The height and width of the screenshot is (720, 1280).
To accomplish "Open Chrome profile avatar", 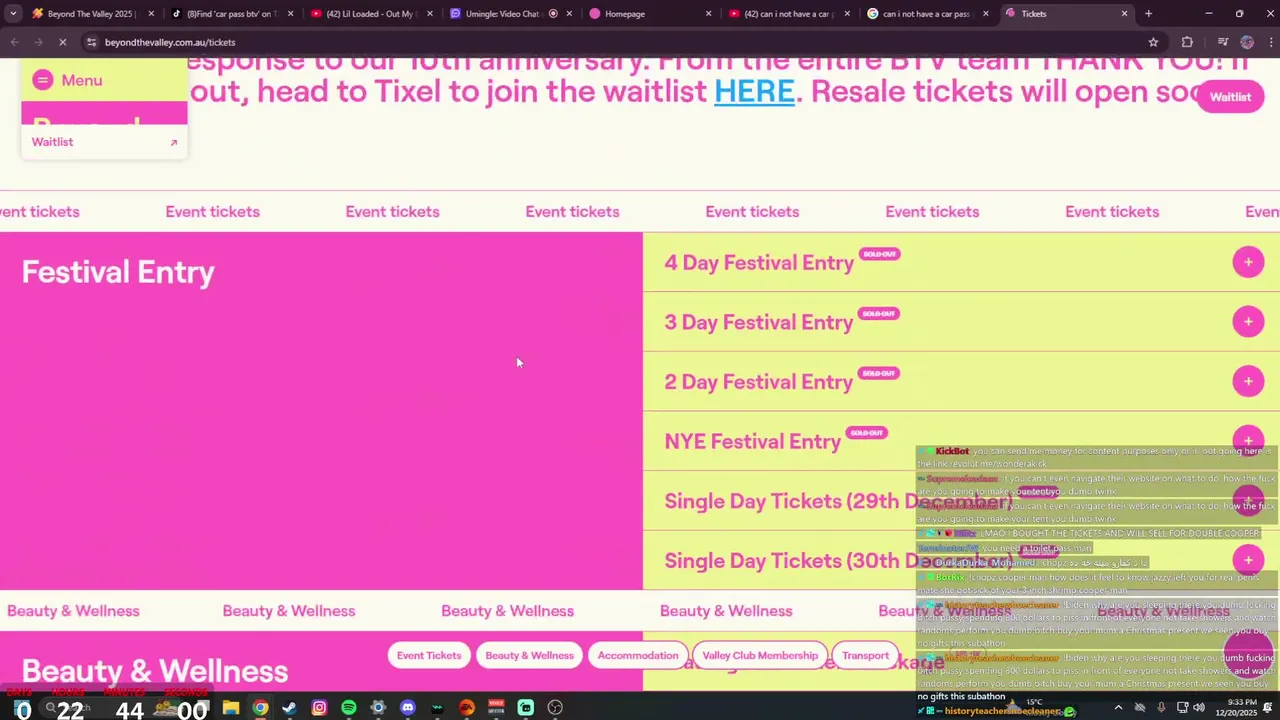I will 1247,42.
